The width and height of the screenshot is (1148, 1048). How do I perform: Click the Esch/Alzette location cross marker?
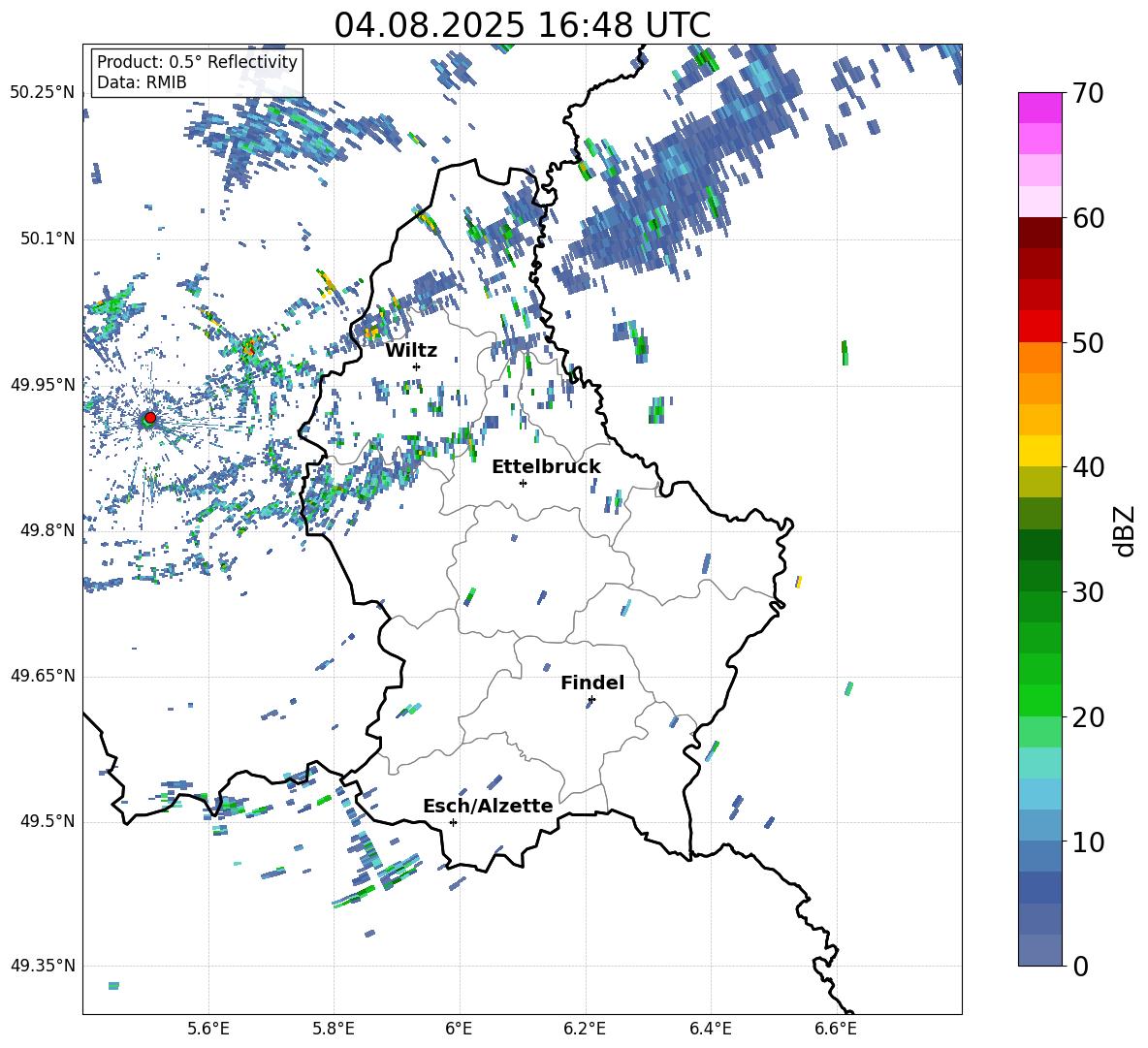coord(453,822)
